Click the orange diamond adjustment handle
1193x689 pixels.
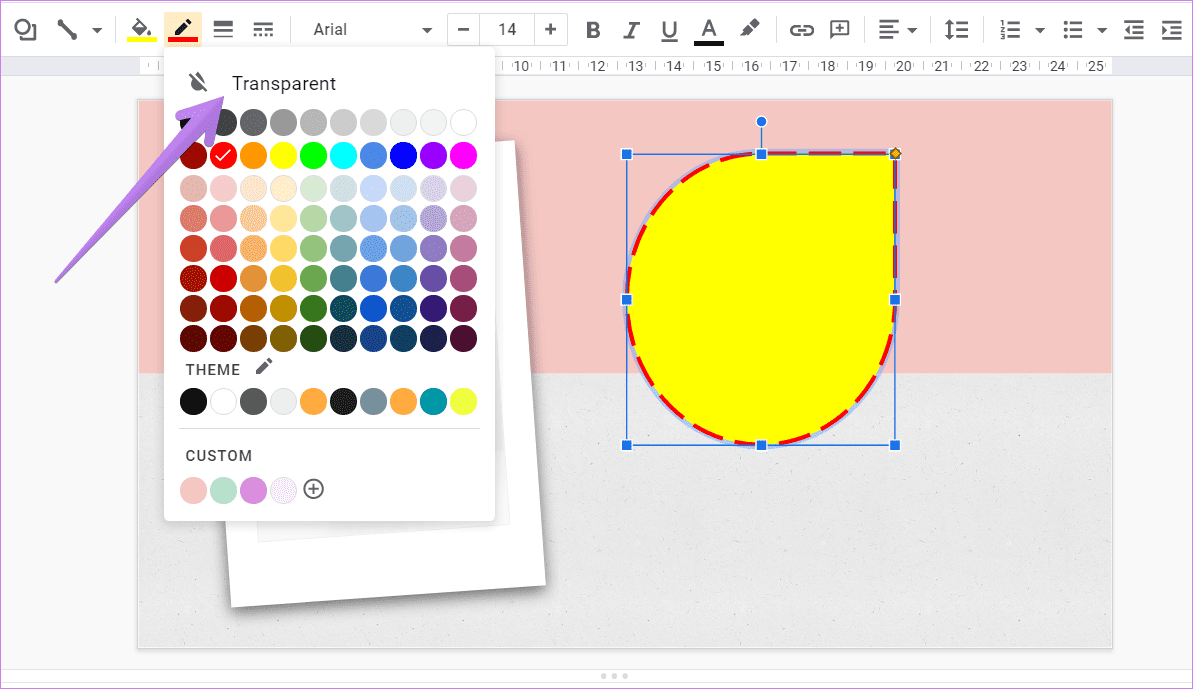[896, 154]
